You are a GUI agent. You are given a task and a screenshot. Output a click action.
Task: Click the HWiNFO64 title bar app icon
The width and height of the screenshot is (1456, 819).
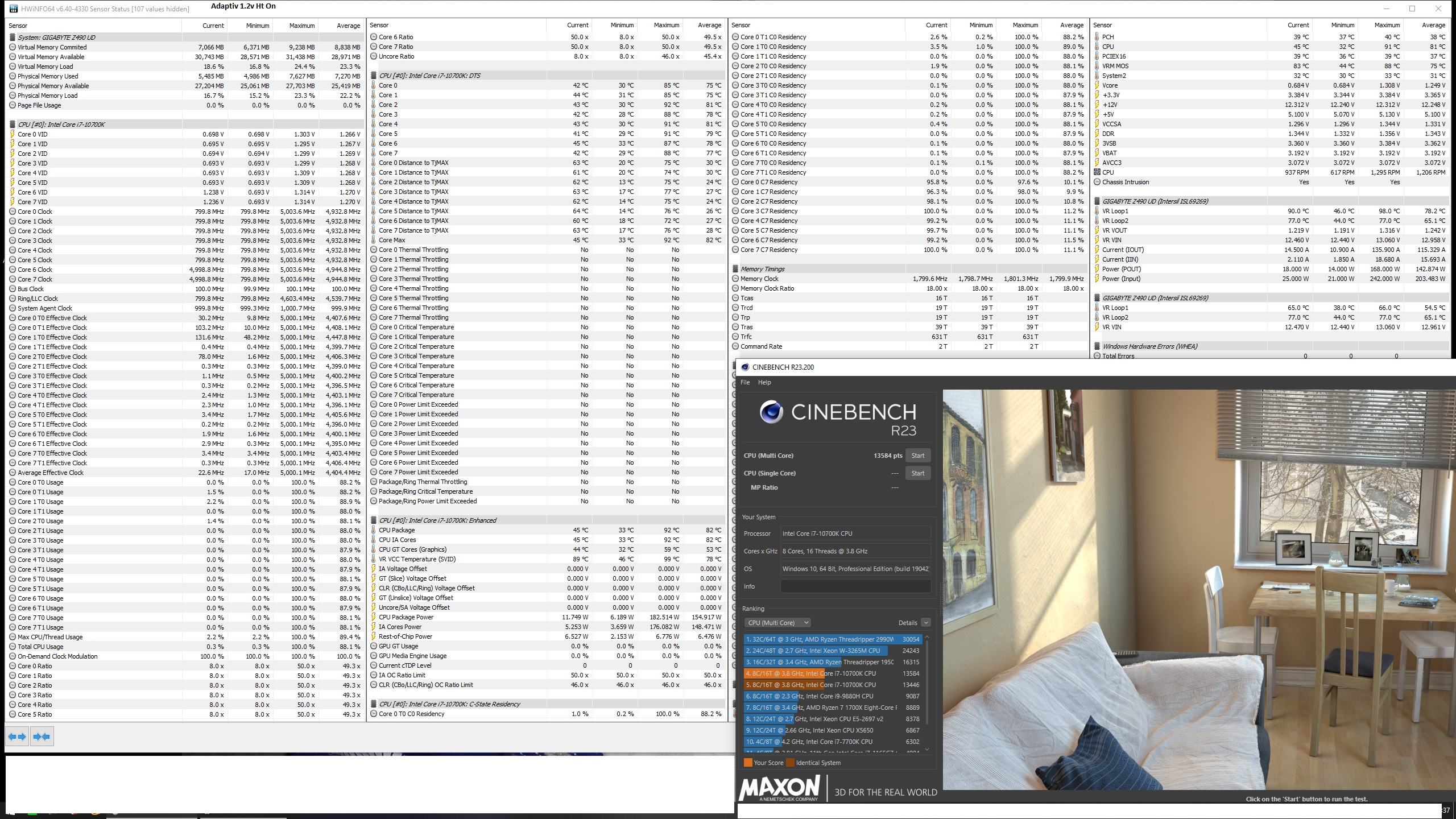(x=13, y=9)
